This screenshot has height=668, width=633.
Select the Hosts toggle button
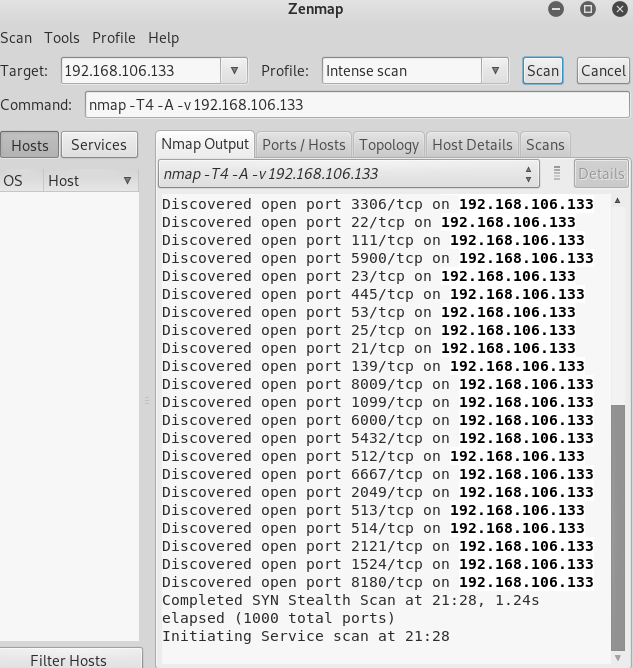(x=29, y=145)
